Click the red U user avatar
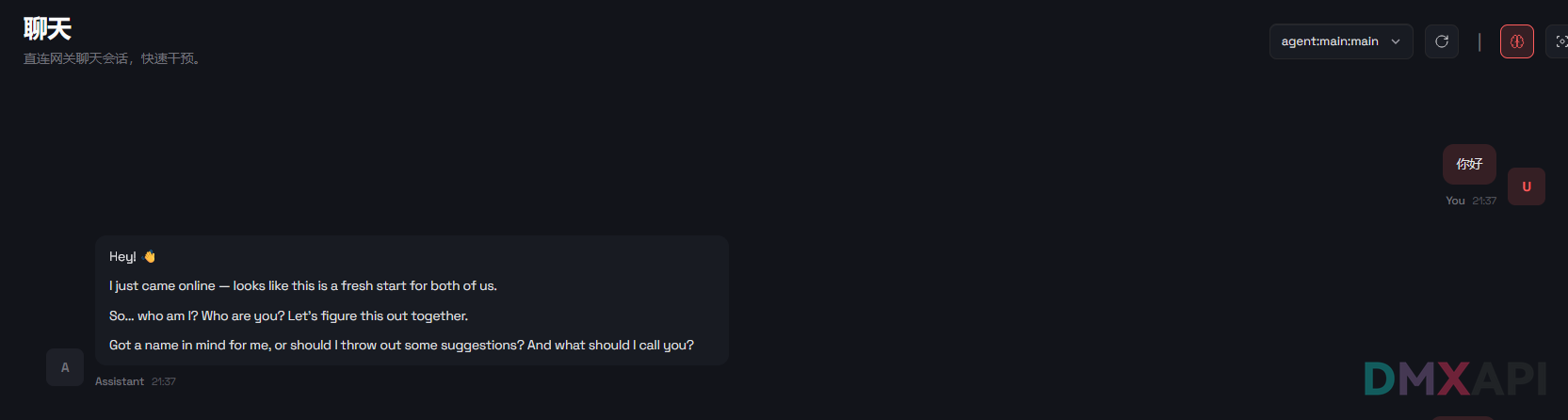1568x420 pixels. click(x=1526, y=186)
